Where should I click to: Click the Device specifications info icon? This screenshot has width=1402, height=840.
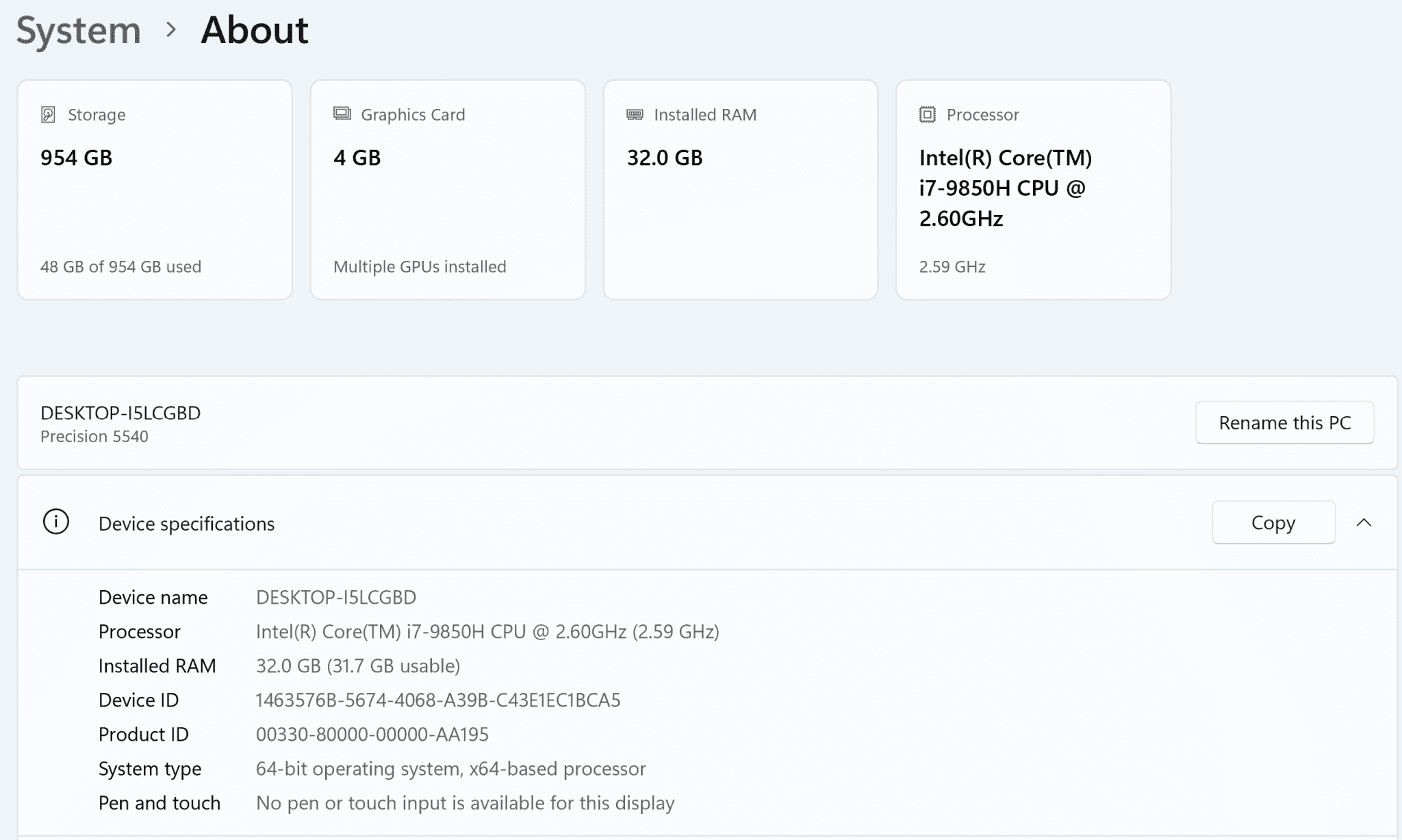56,522
